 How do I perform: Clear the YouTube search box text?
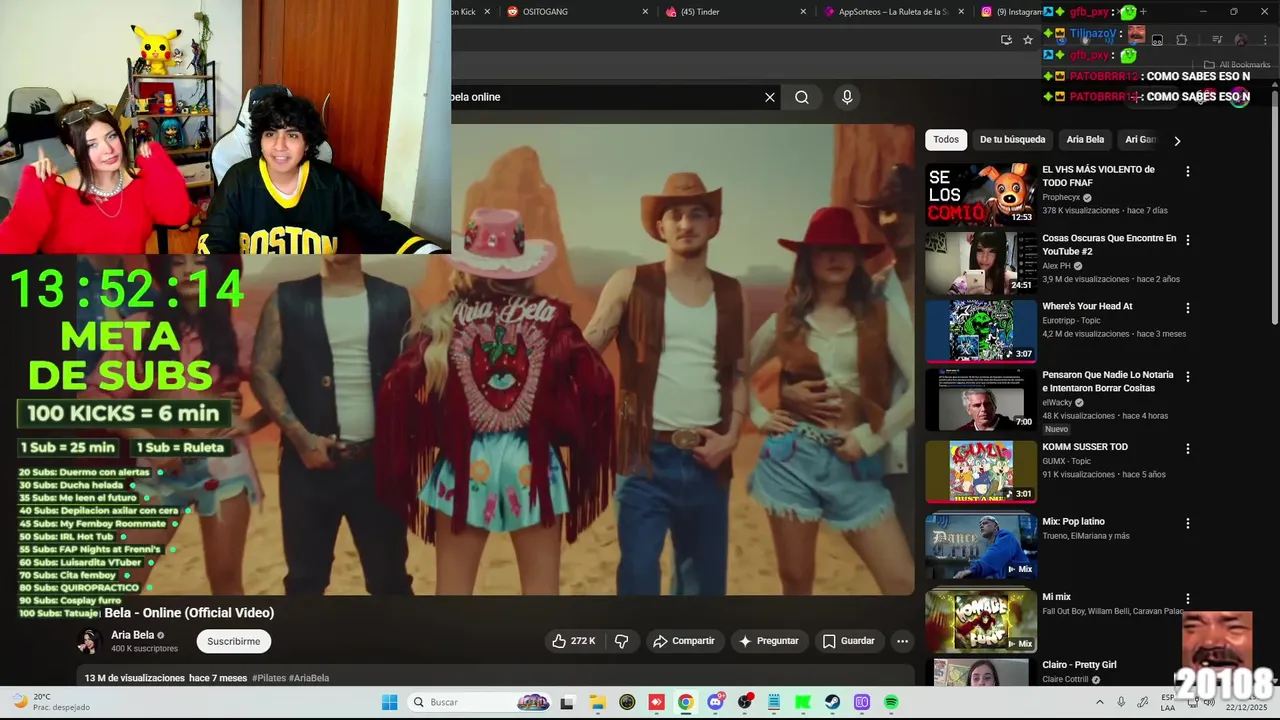click(x=770, y=97)
